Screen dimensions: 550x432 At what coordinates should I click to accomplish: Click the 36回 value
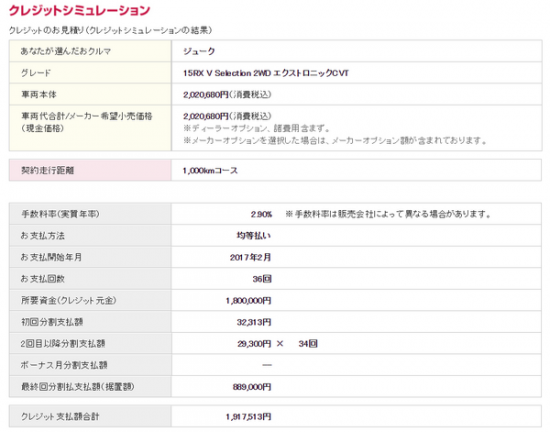tap(262, 279)
